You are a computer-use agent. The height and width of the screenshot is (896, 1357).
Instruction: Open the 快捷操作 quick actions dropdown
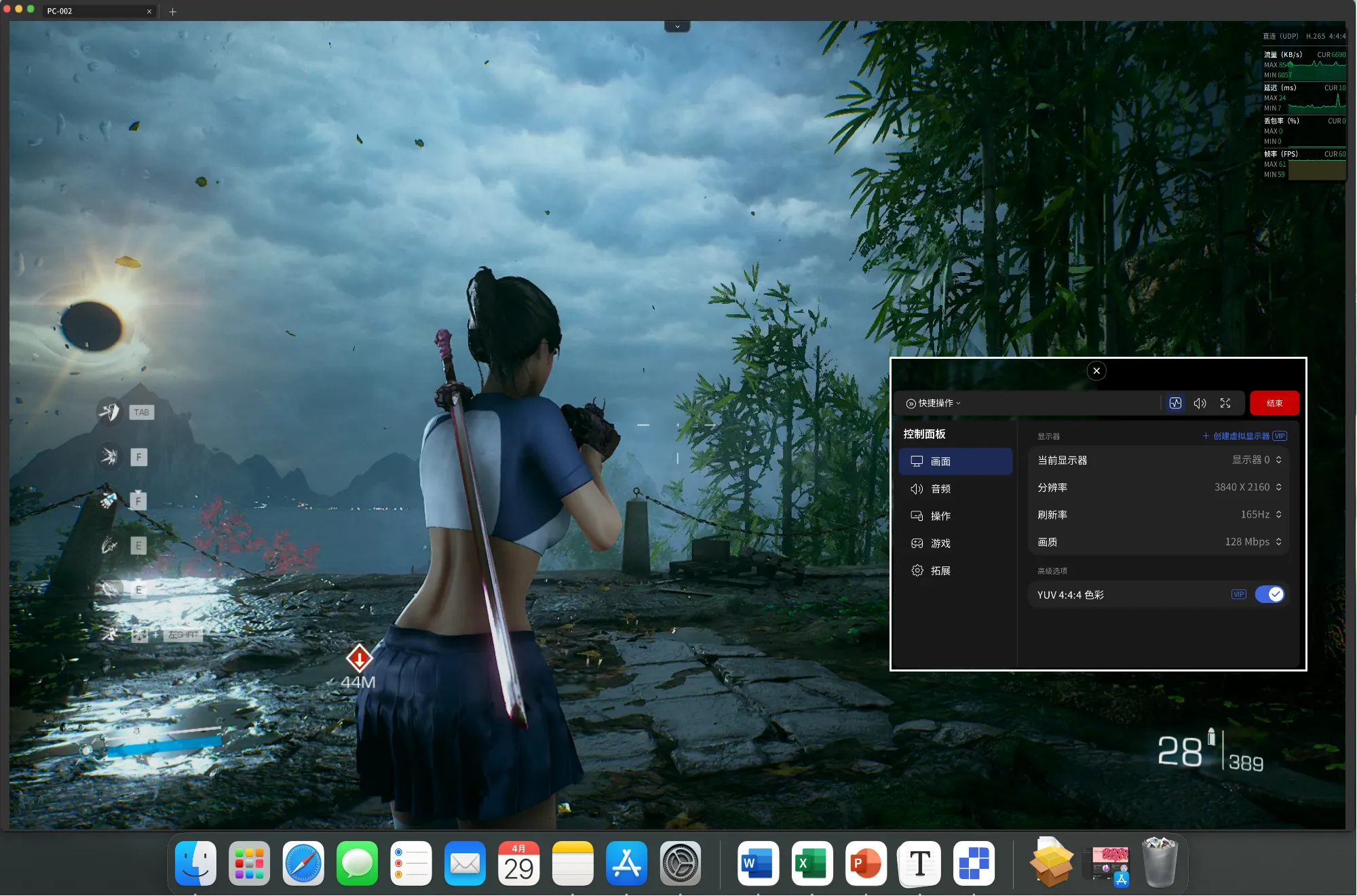tap(934, 404)
